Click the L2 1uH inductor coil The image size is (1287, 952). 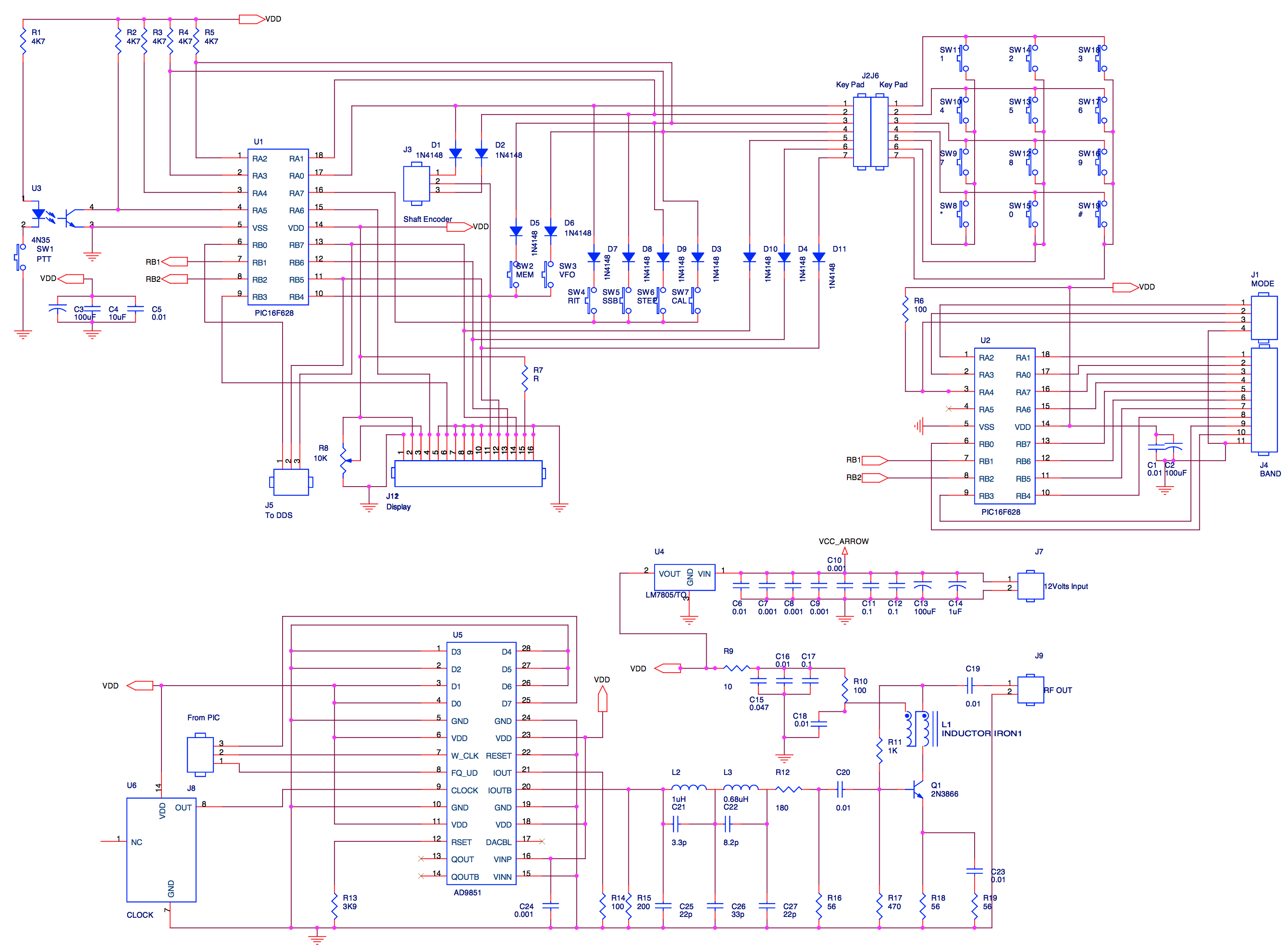(x=689, y=787)
